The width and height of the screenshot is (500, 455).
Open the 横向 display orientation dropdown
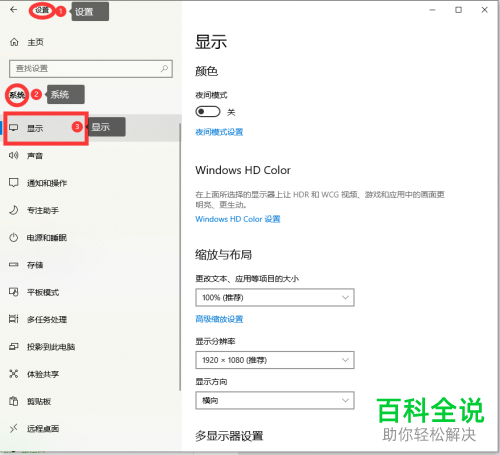(x=275, y=400)
